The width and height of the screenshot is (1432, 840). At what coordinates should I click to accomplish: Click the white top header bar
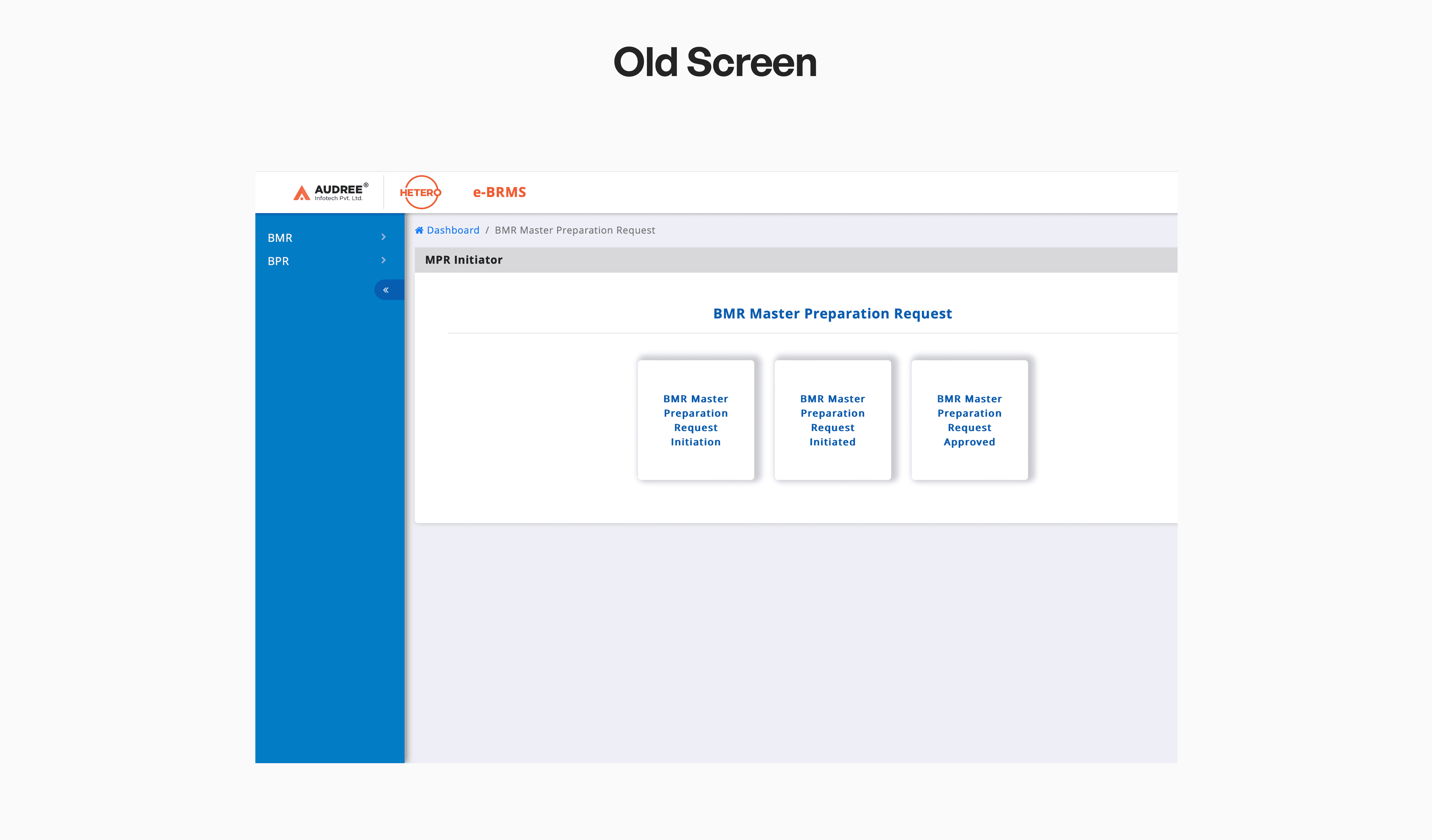click(852, 193)
